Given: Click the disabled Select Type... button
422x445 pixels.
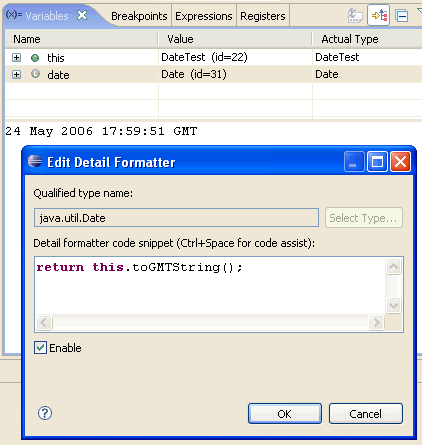Looking at the screenshot, I should tap(364, 218).
